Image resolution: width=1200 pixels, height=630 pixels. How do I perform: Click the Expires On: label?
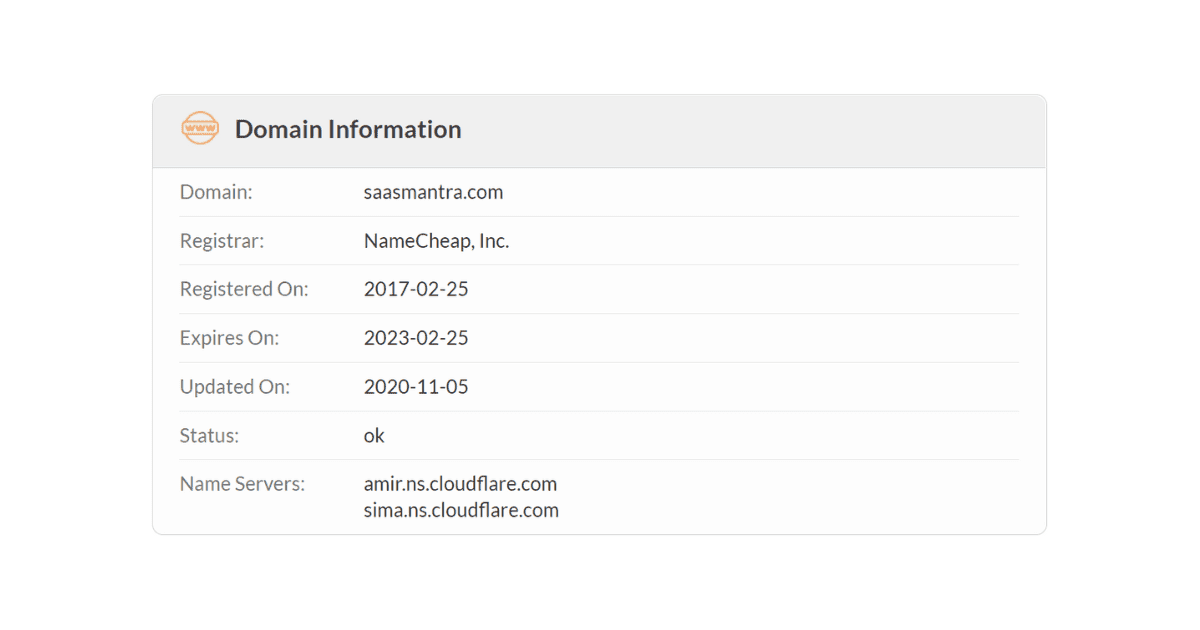(229, 338)
